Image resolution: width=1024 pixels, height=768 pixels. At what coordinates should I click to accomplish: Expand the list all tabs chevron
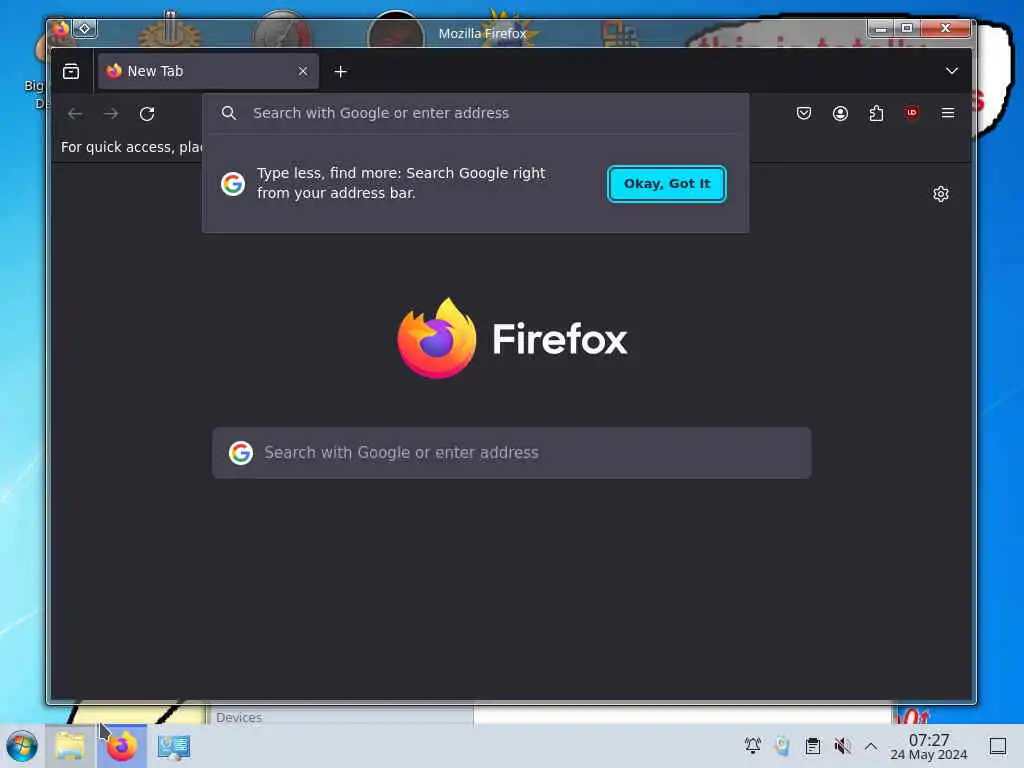pyautogui.click(x=952, y=71)
